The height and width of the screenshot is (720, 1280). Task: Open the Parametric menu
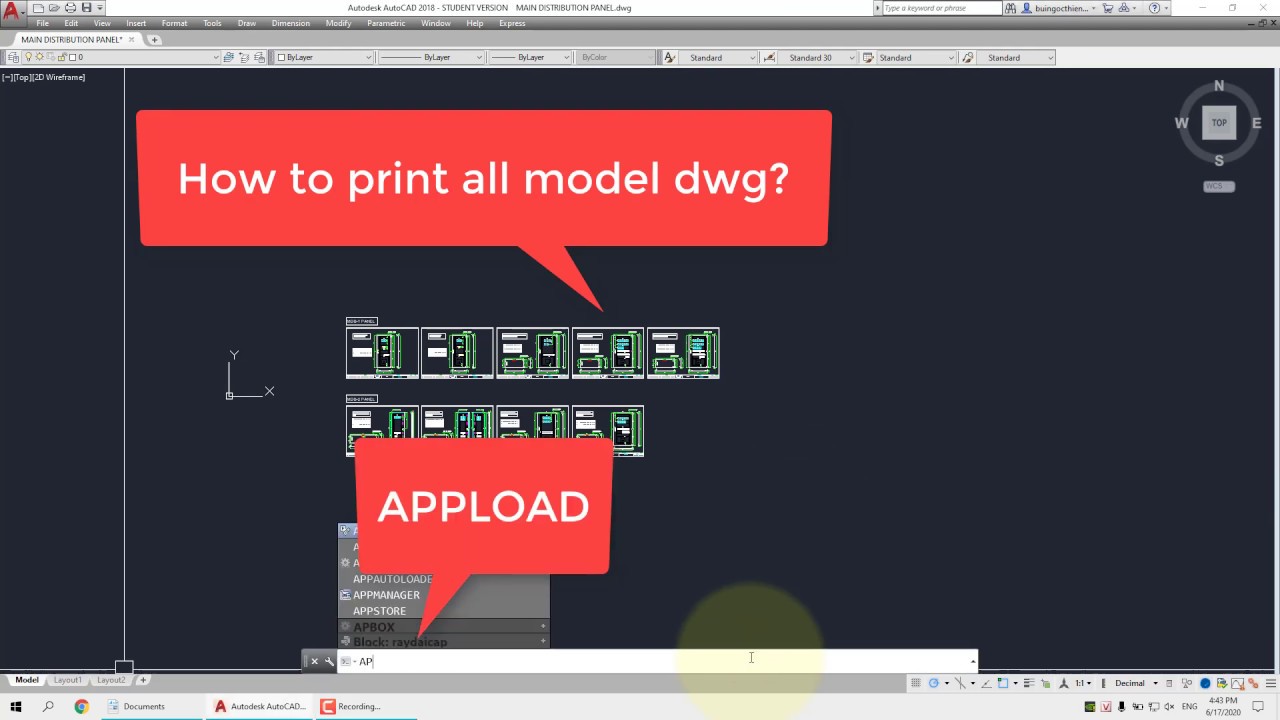(386, 23)
